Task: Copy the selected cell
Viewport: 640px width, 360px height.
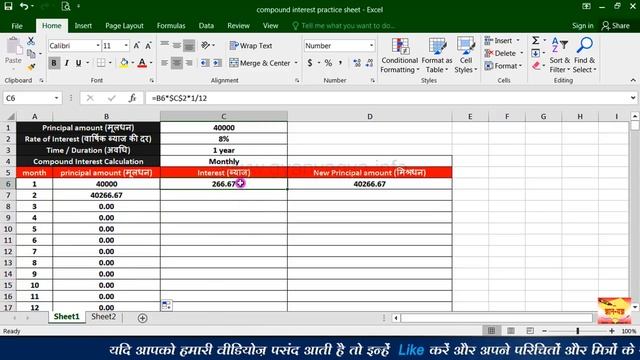Action: 31,53
